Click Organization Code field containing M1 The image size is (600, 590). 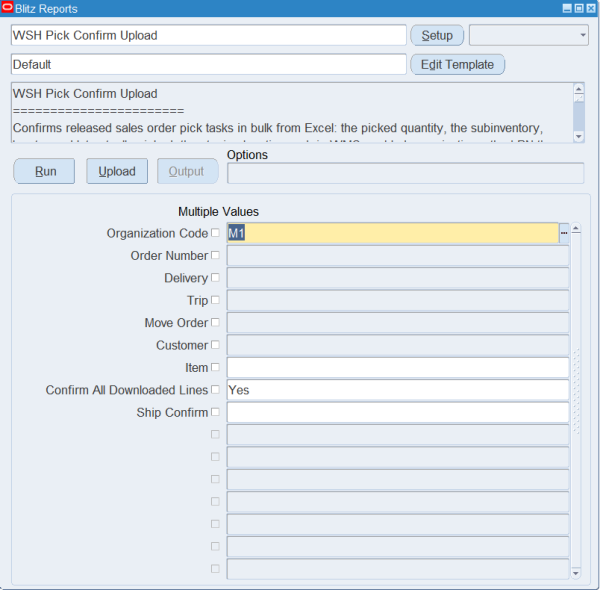click(x=393, y=233)
